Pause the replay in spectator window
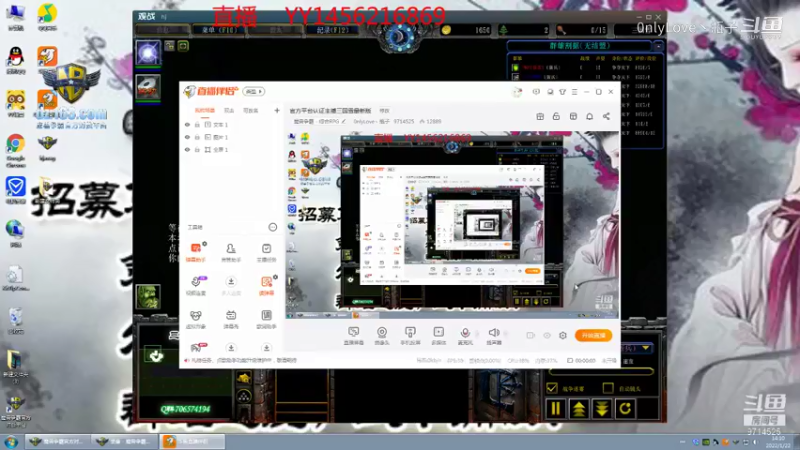The image size is (800, 450). point(556,409)
